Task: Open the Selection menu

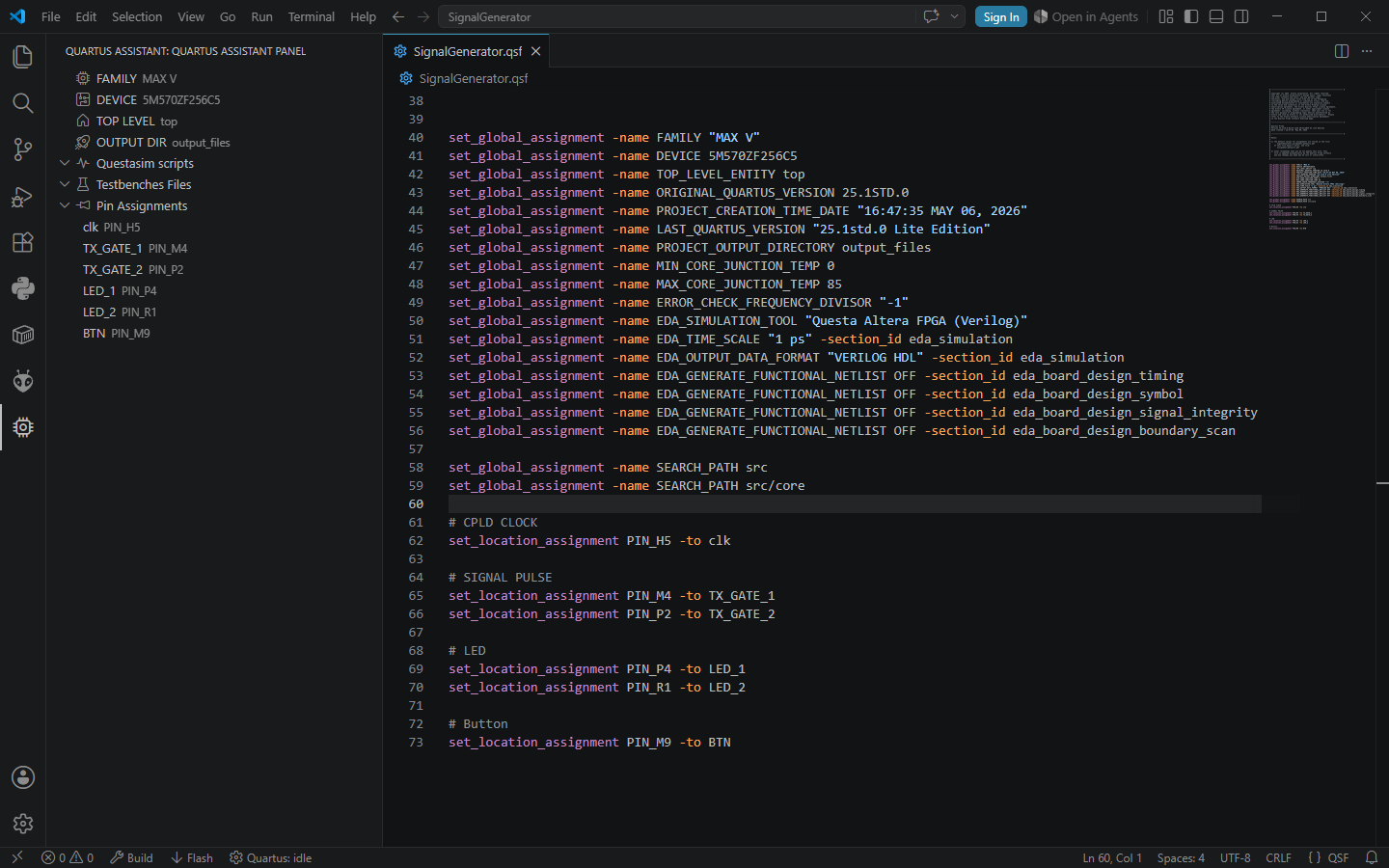Action: pyautogui.click(x=137, y=16)
